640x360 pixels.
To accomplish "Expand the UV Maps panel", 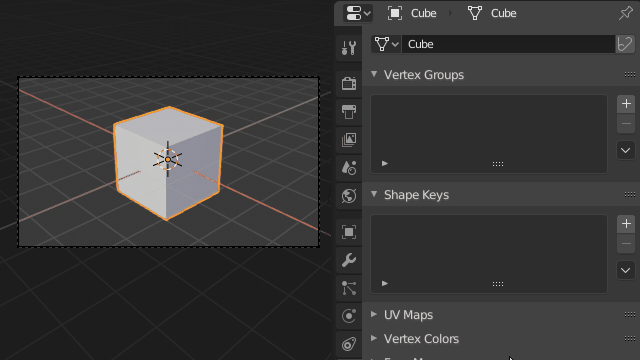I will (x=374, y=314).
